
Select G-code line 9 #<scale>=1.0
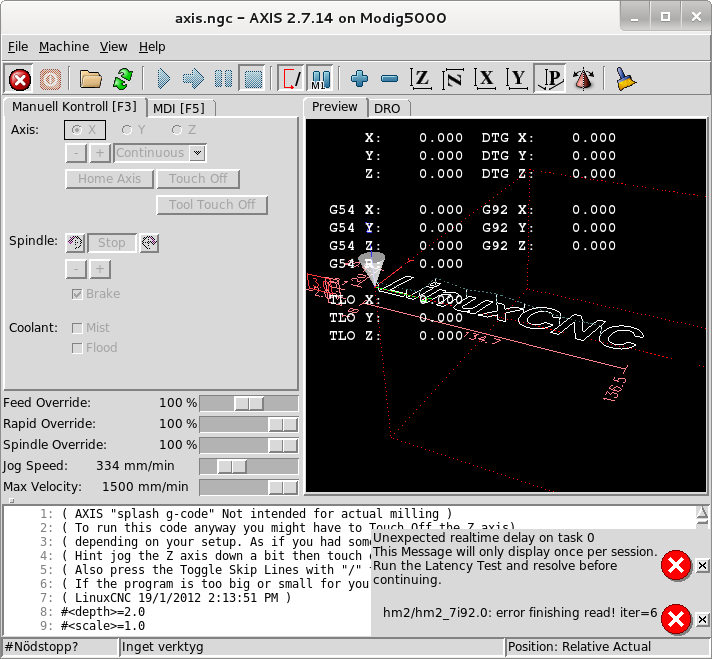[103, 626]
